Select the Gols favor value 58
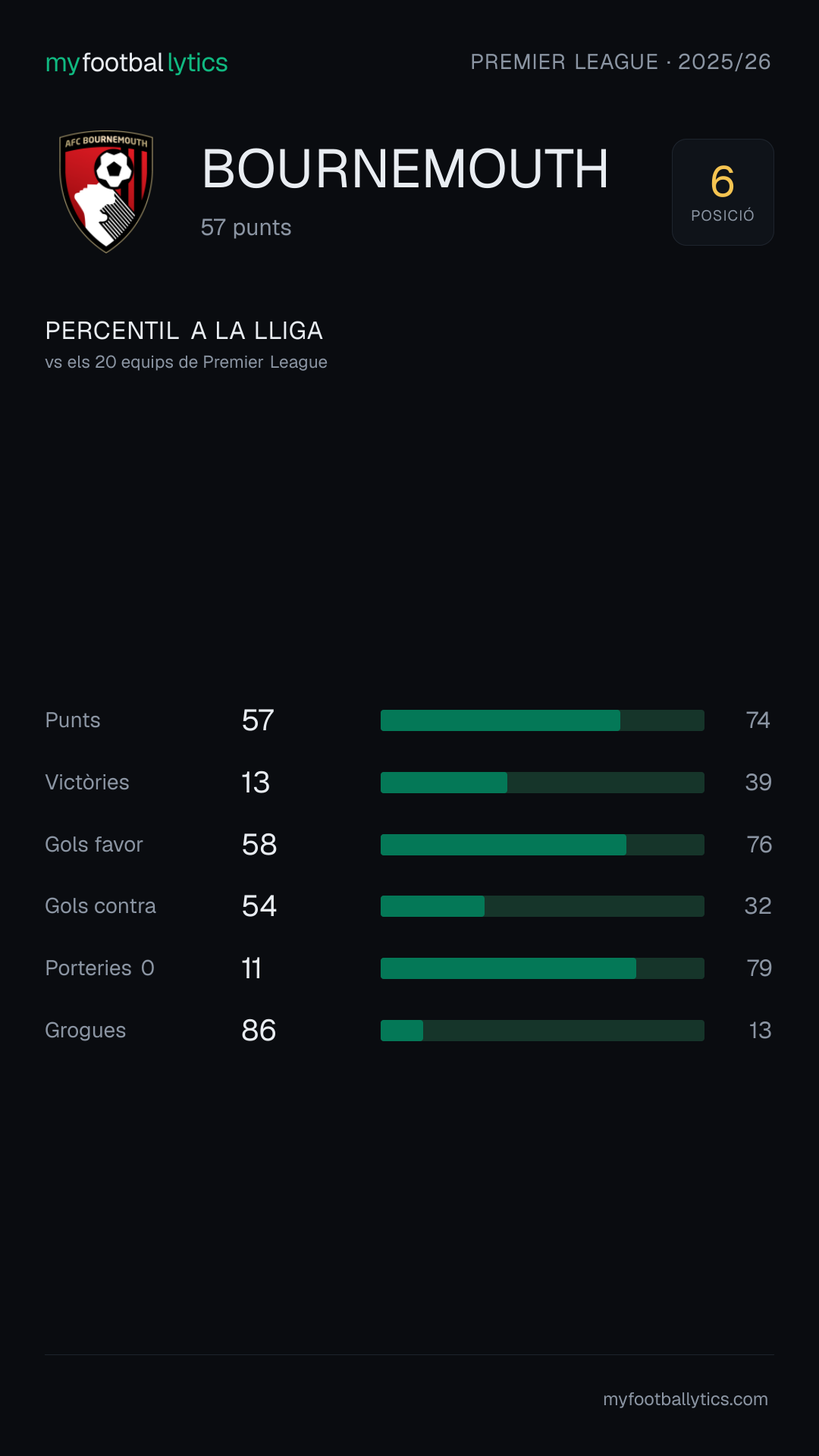 [259, 845]
